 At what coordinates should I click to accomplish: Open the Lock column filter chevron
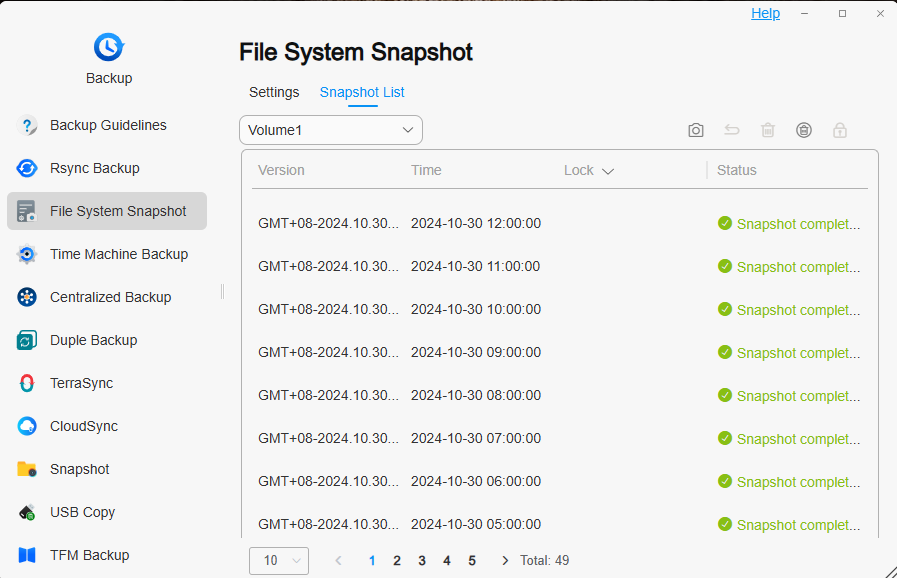(x=608, y=171)
